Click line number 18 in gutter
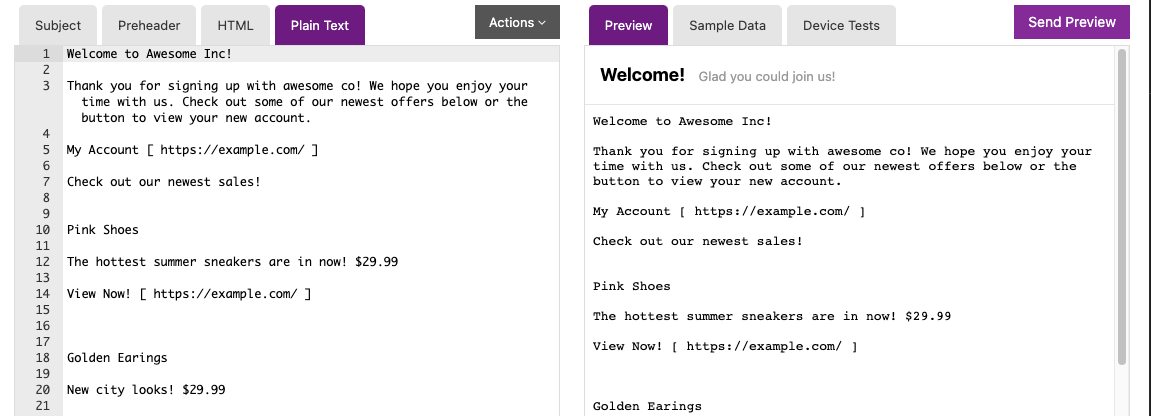The image size is (1151, 416). [x=42, y=357]
